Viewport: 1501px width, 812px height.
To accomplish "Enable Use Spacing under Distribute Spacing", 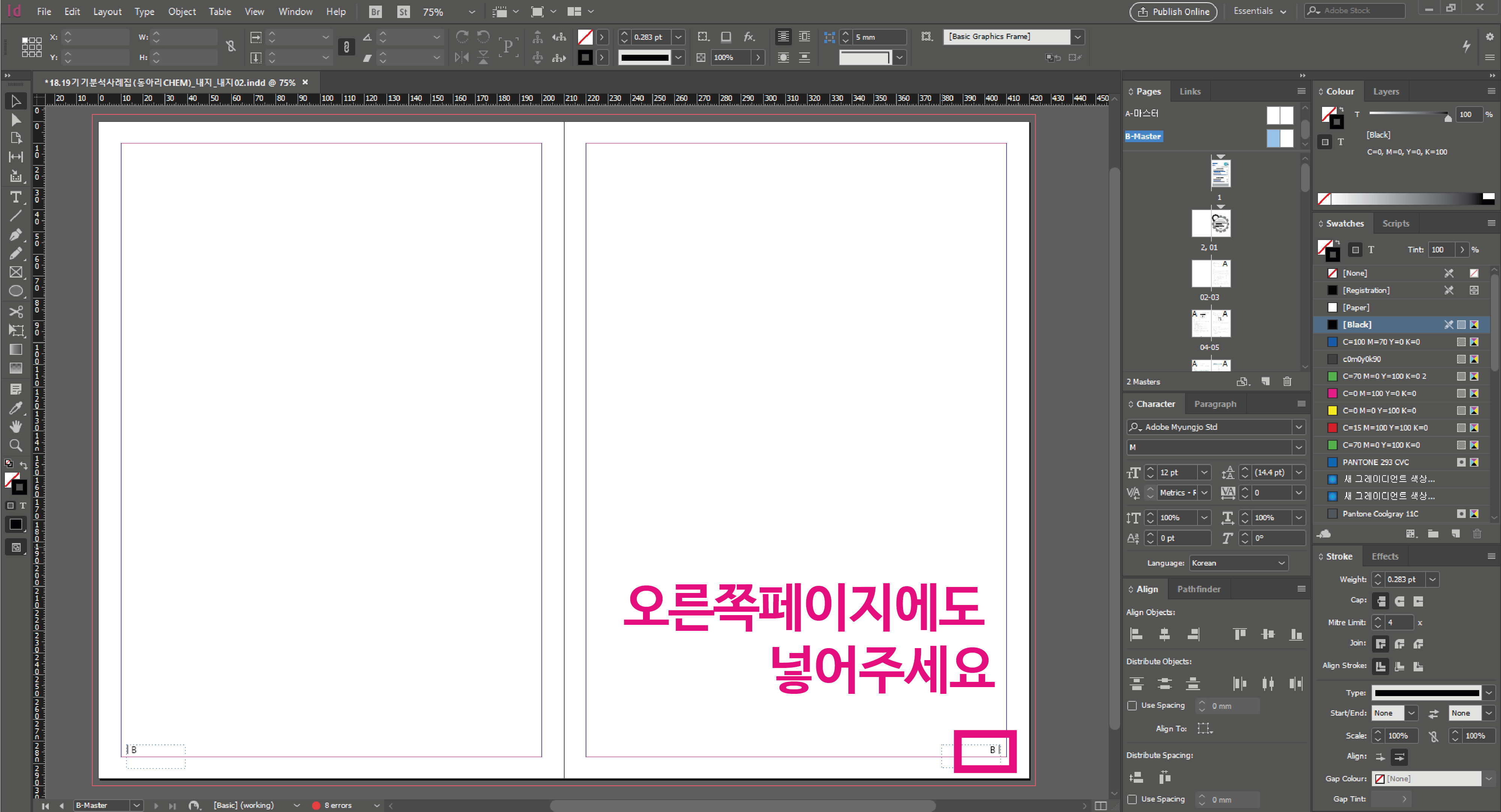I will [1132, 799].
